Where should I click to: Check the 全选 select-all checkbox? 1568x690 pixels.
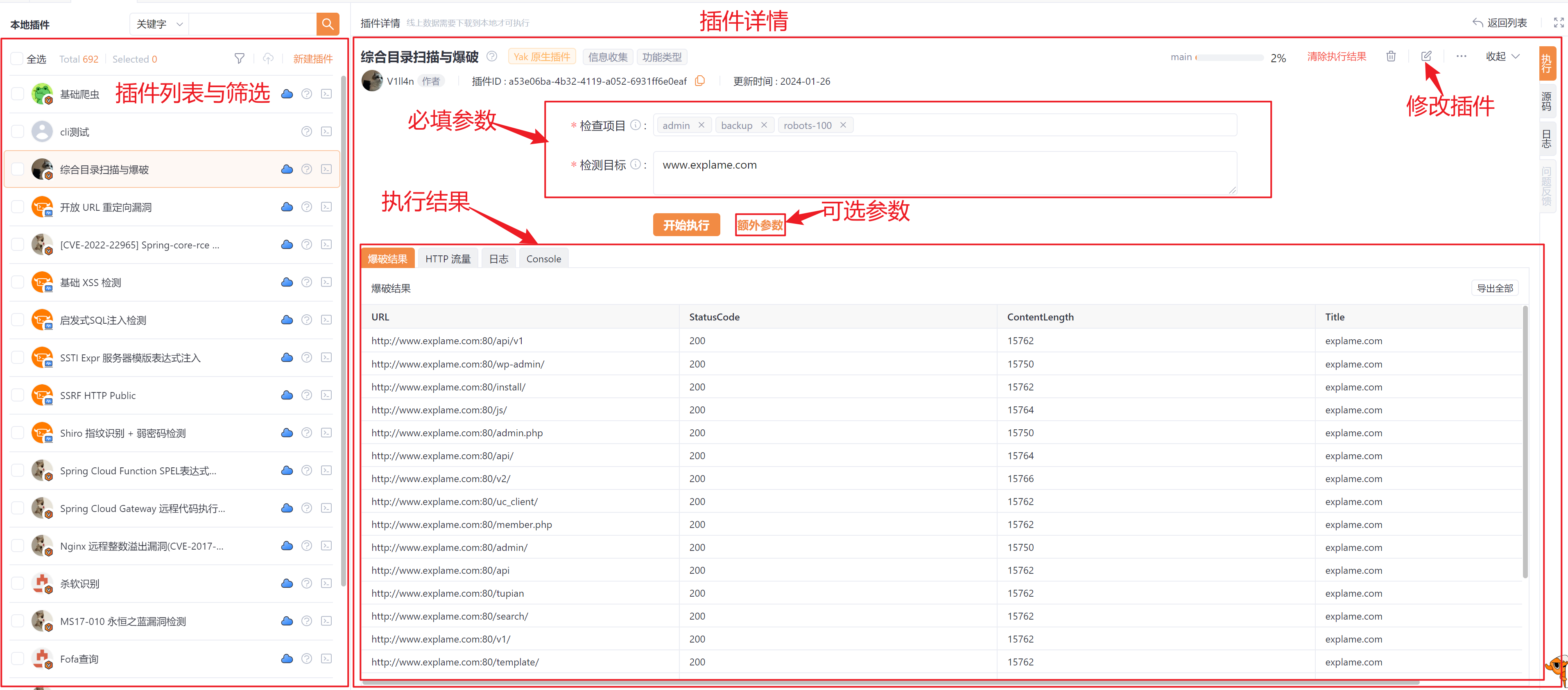18,59
